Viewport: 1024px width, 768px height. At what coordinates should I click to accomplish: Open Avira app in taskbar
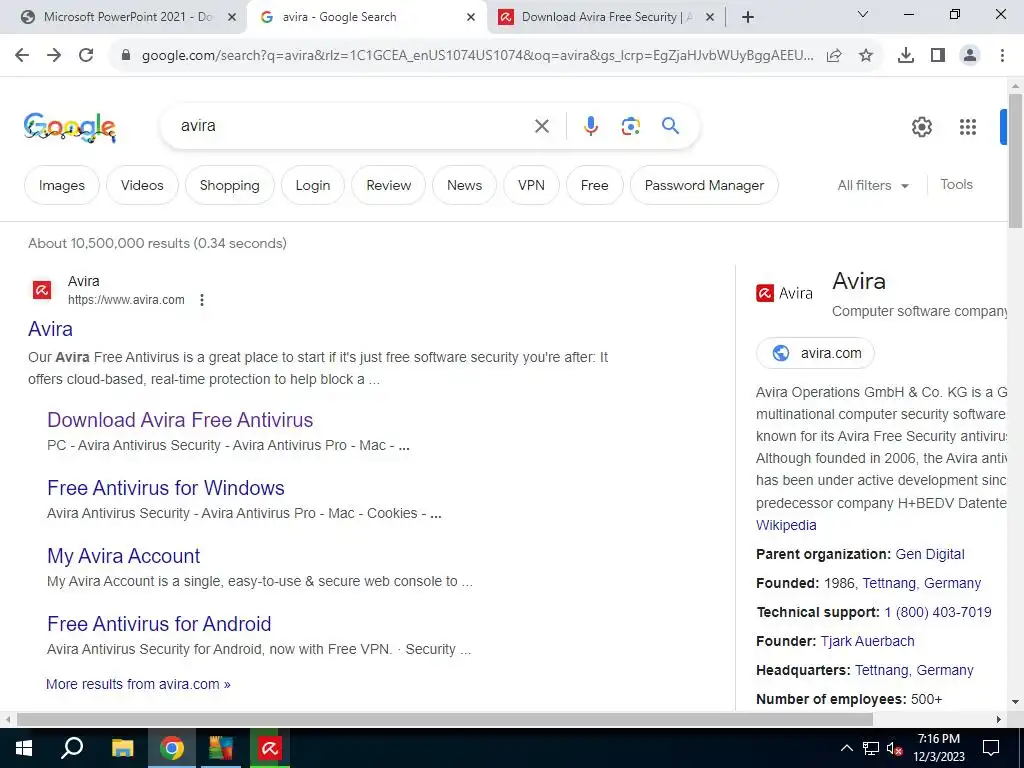[270, 748]
